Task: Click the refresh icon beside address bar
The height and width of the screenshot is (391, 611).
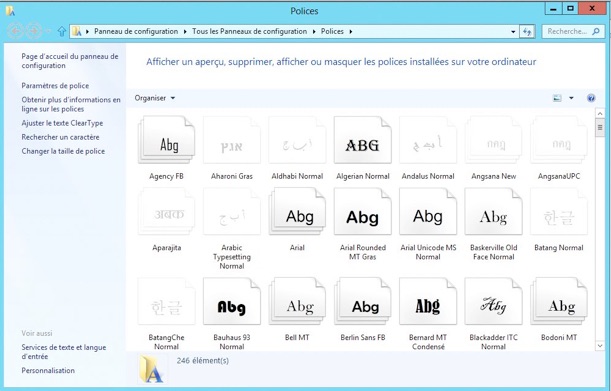Action: pos(527,32)
